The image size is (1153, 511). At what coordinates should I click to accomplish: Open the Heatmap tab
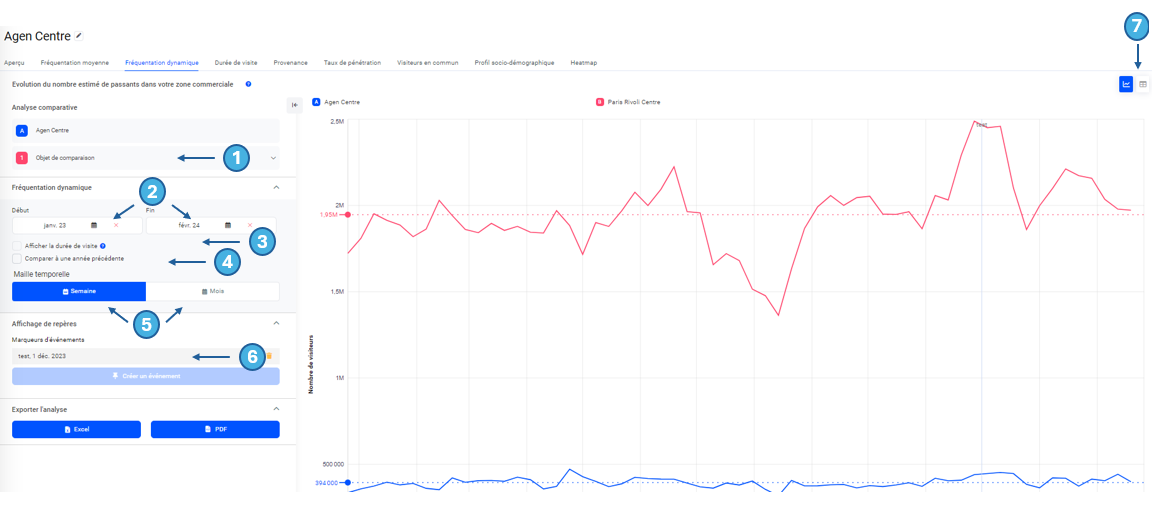[x=583, y=62]
